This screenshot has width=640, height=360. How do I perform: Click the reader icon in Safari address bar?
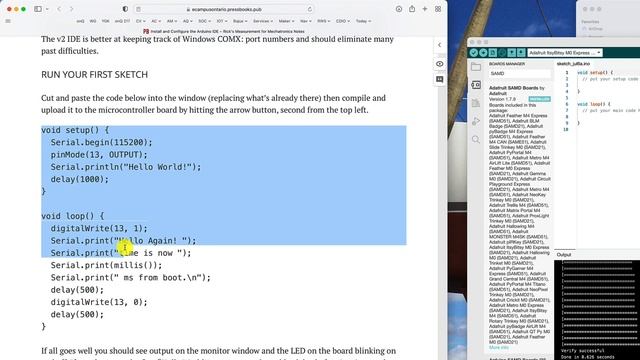pos(138,9)
